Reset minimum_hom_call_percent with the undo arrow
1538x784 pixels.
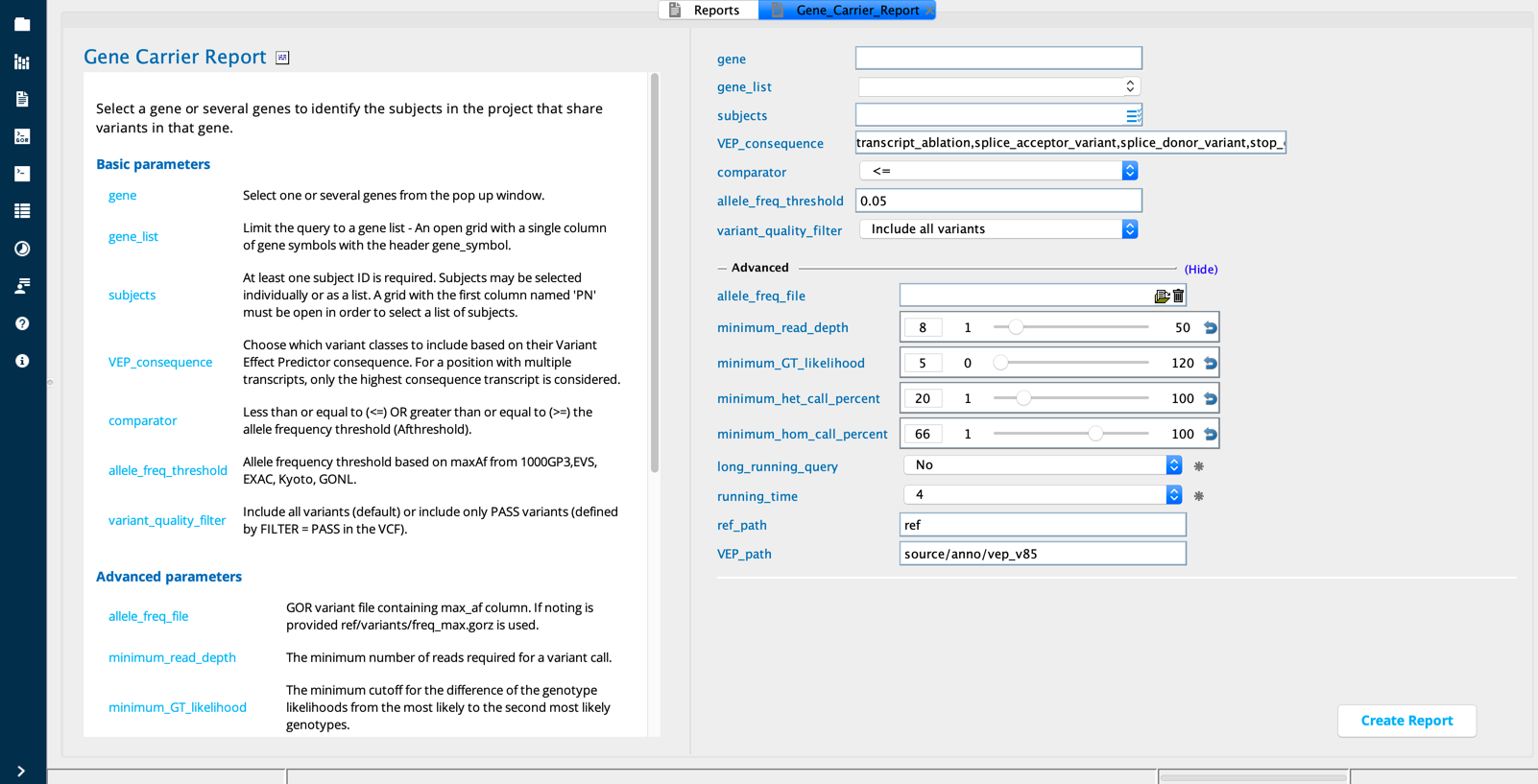click(1211, 435)
